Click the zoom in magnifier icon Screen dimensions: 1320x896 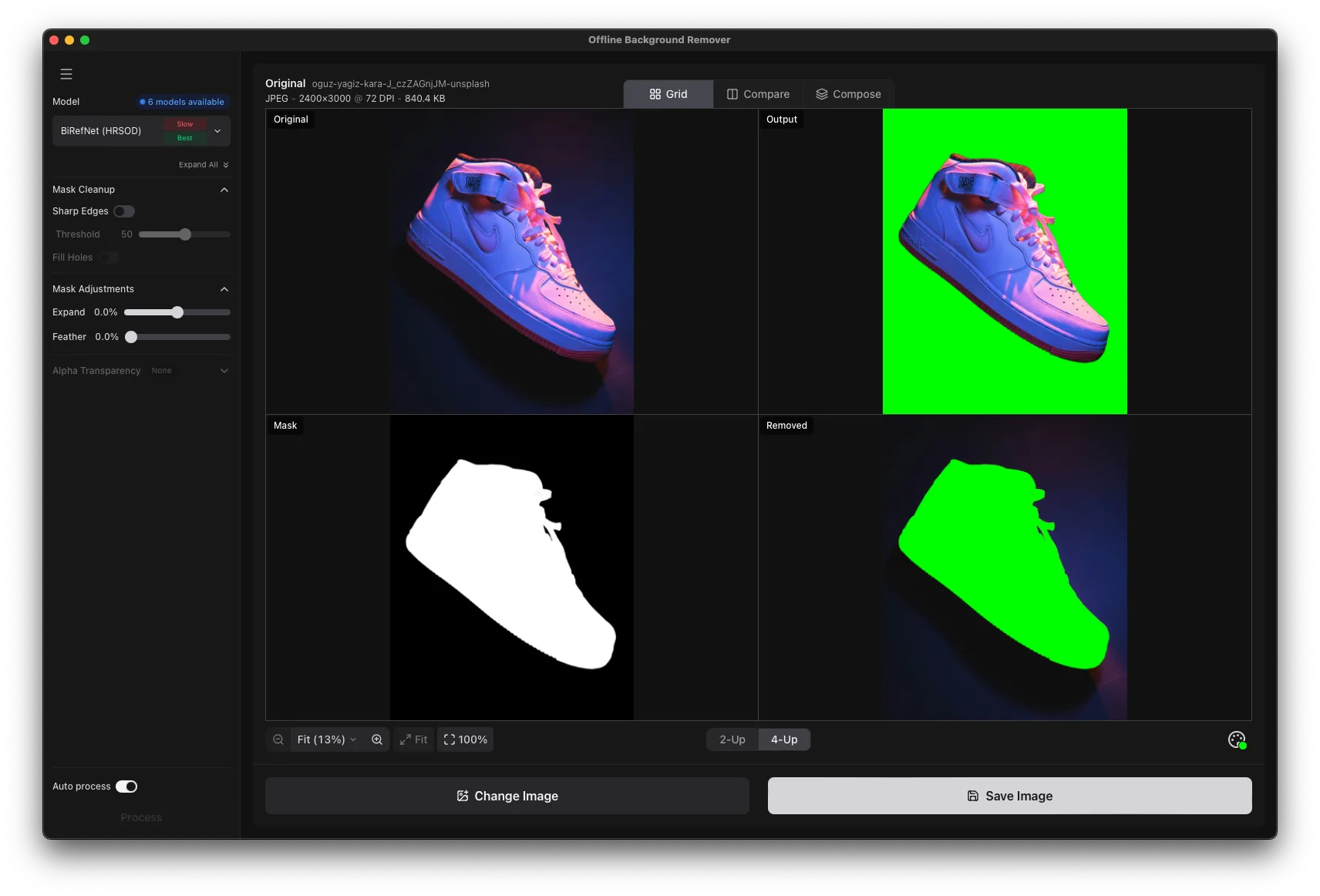[x=377, y=739]
